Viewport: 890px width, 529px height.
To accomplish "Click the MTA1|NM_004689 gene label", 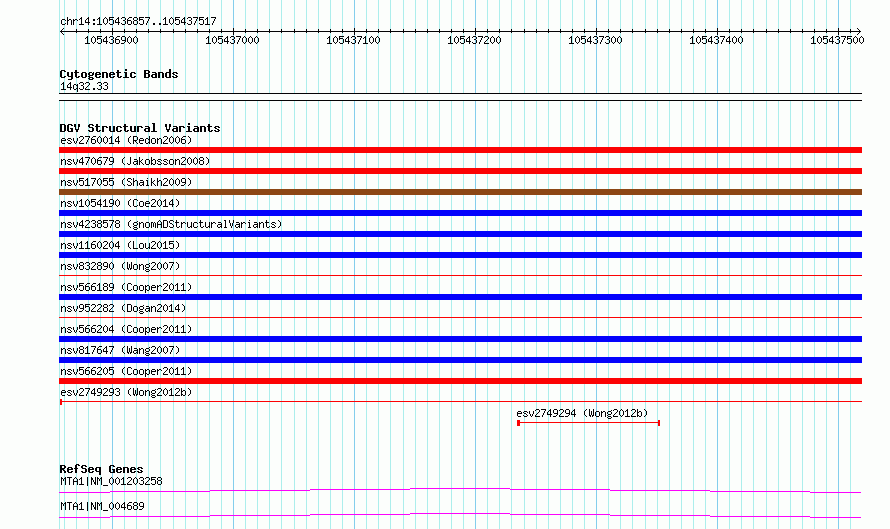I will [x=102, y=506].
